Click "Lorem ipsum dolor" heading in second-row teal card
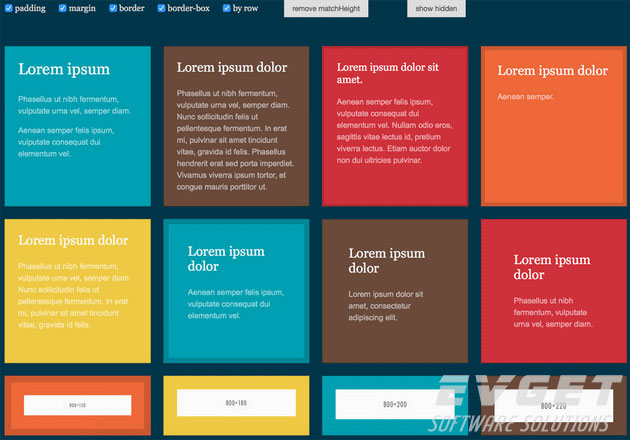The height and width of the screenshot is (440, 630). (226, 259)
